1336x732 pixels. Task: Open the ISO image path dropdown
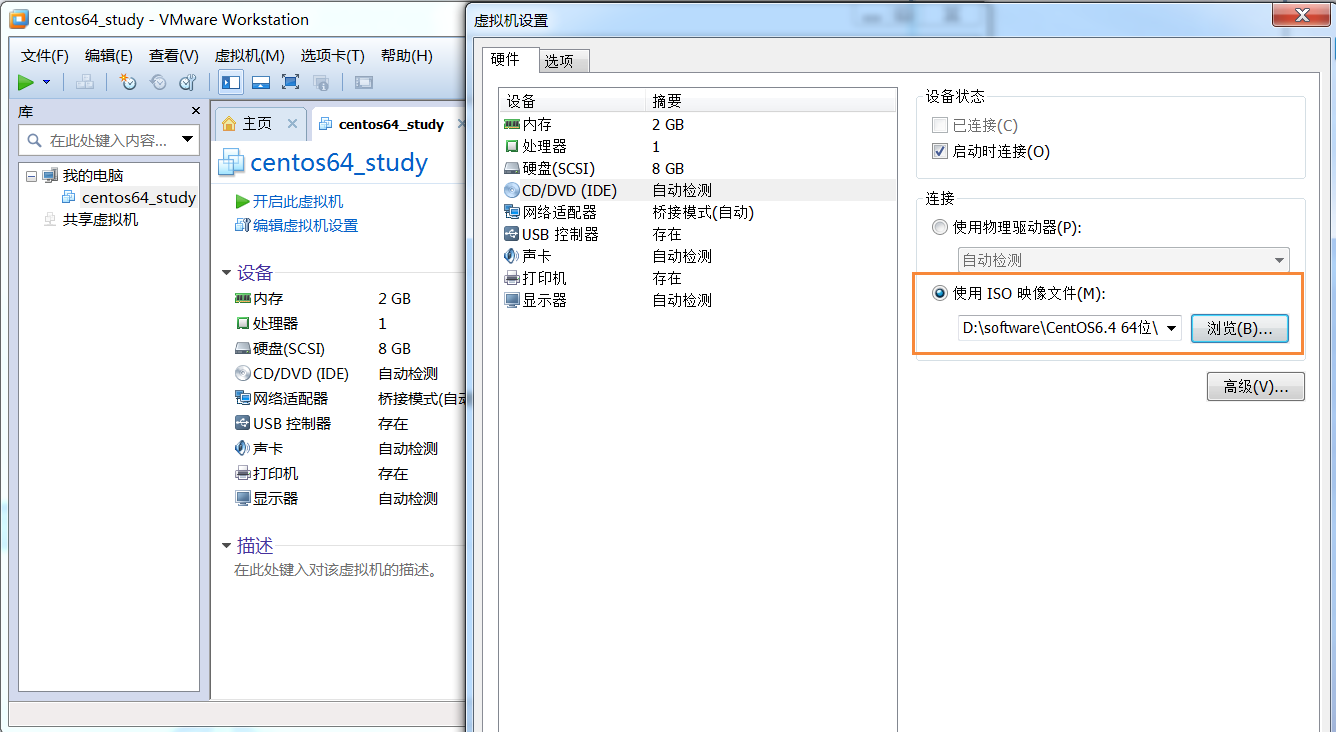click(x=1171, y=328)
